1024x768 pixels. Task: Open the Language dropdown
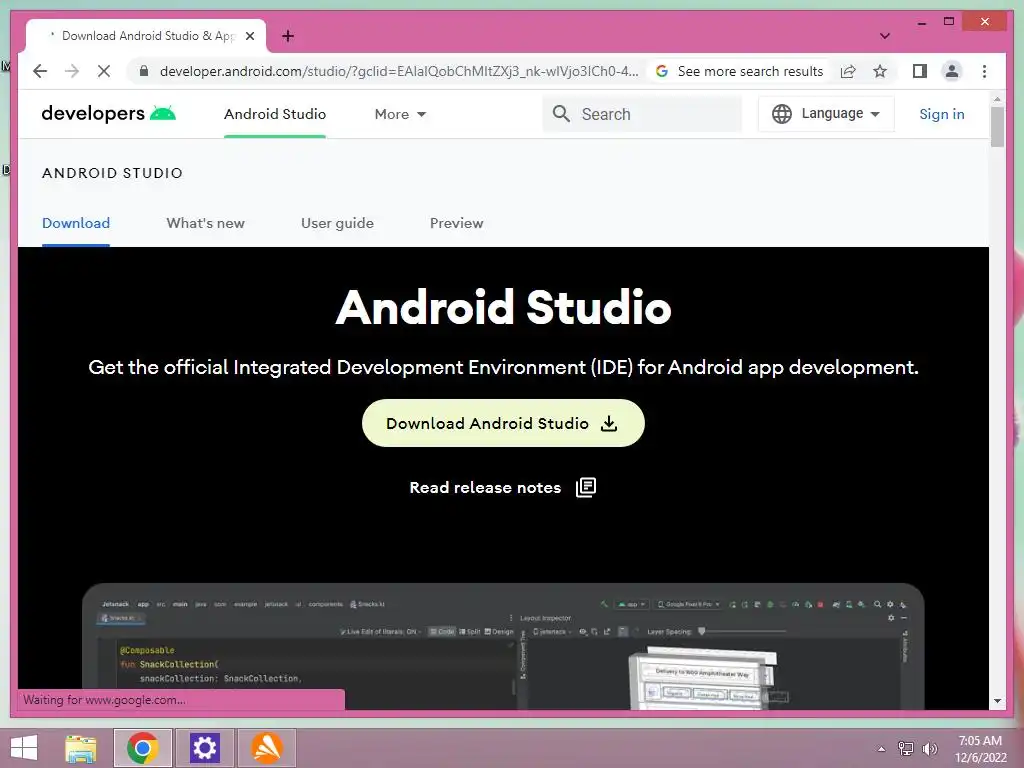(x=826, y=114)
